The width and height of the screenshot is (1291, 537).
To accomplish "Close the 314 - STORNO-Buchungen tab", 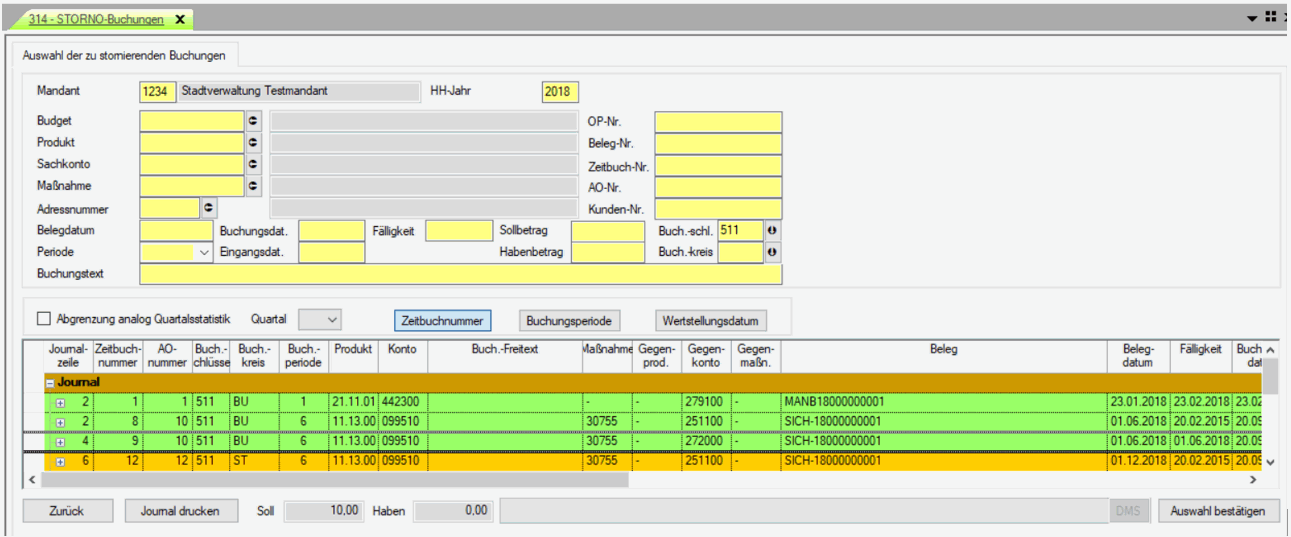I will pyautogui.click(x=180, y=19).
